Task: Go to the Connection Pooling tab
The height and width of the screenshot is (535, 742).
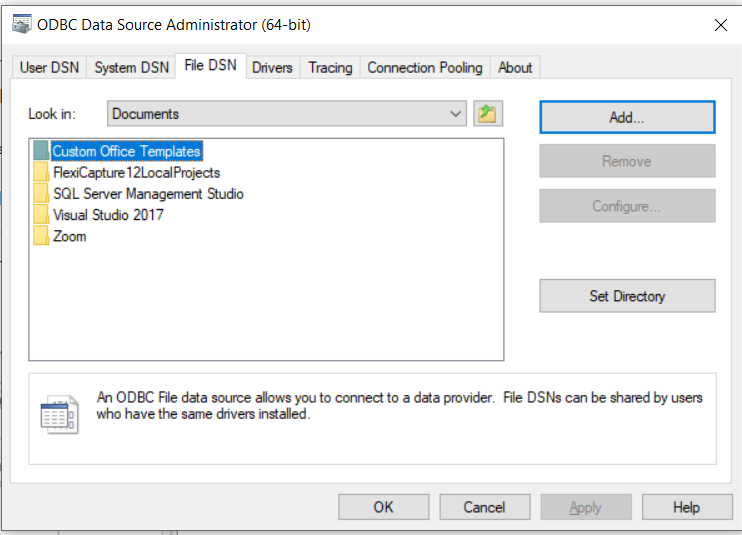Action: (x=425, y=68)
